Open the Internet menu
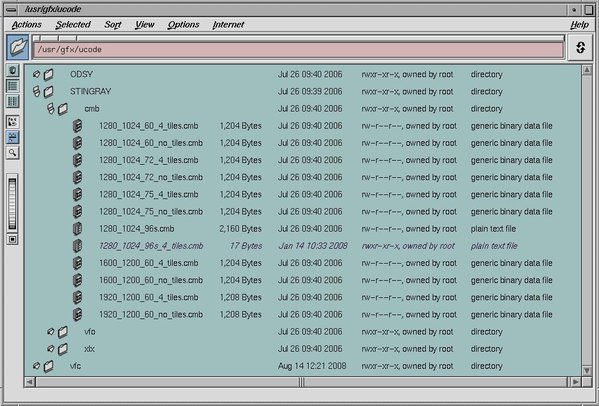599x406 pixels. click(x=228, y=24)
